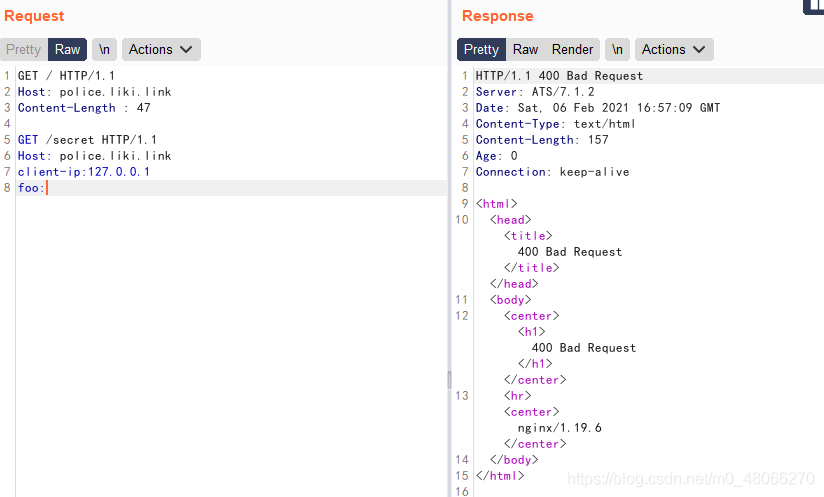Click the 'Server: ATS/7.1.2' response header

click(535, 92)
